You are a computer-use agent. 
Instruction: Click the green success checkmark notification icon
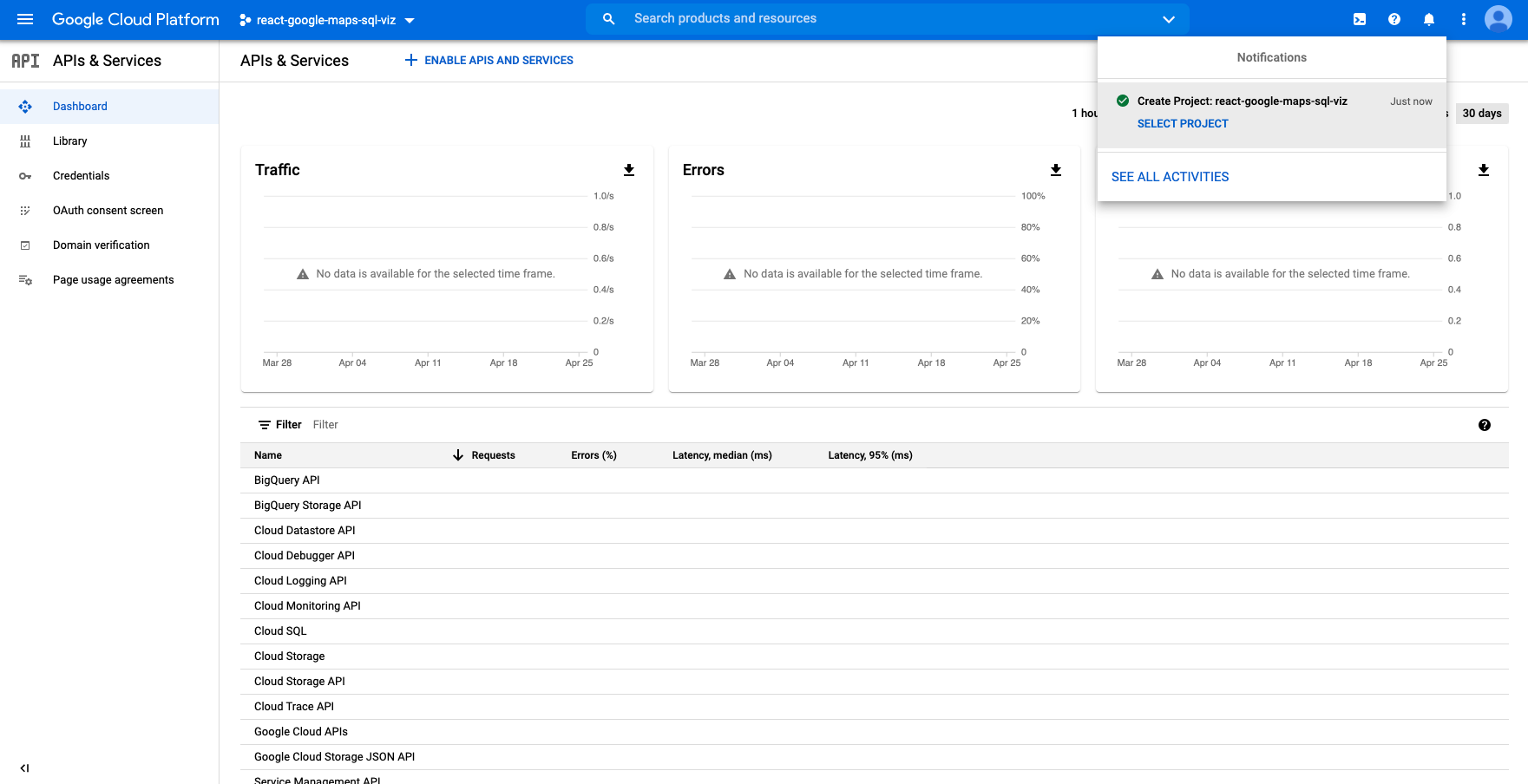(x=1123, y=101)
